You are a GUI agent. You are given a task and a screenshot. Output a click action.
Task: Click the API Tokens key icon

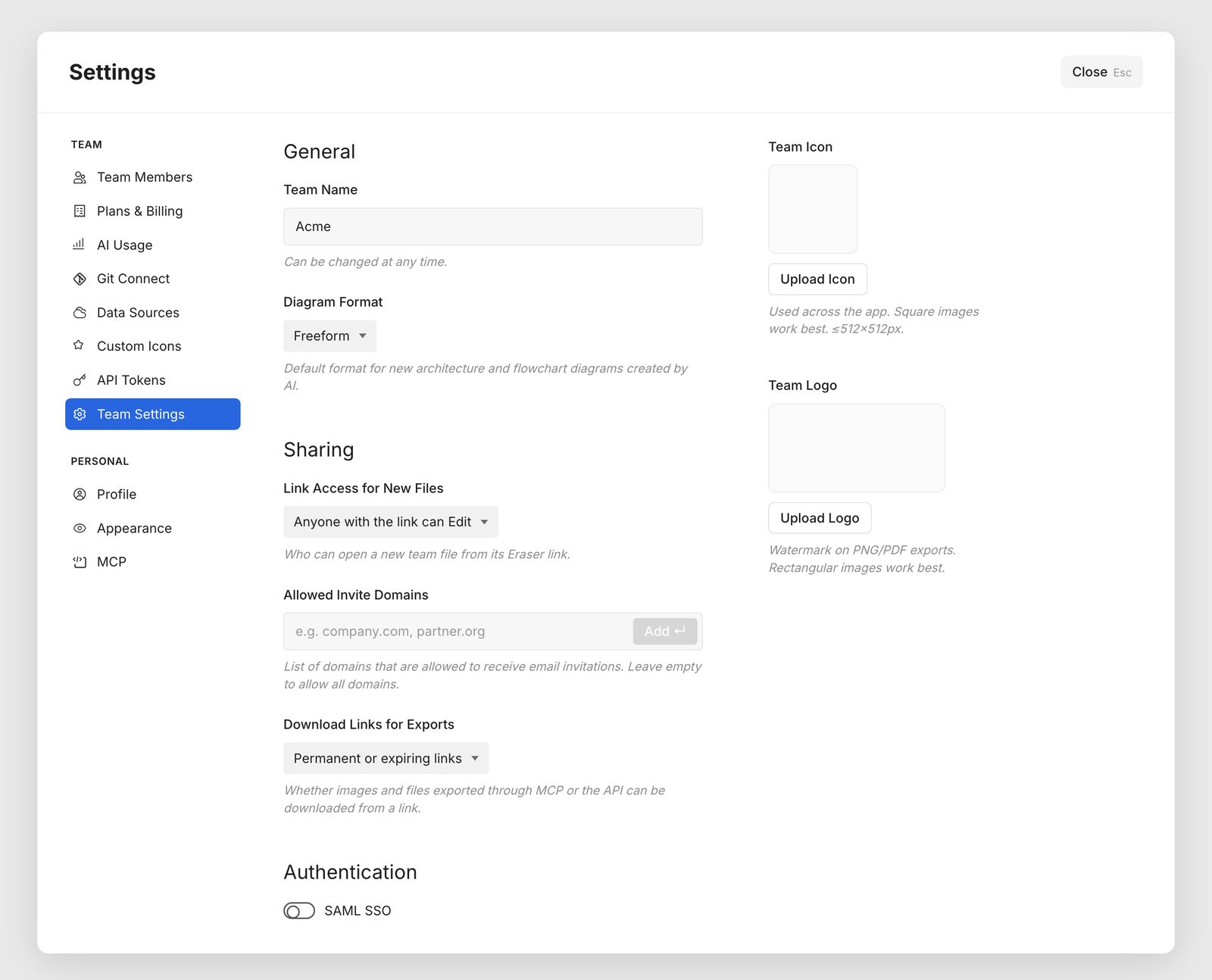pyautogui.click(x=80, y=380)
